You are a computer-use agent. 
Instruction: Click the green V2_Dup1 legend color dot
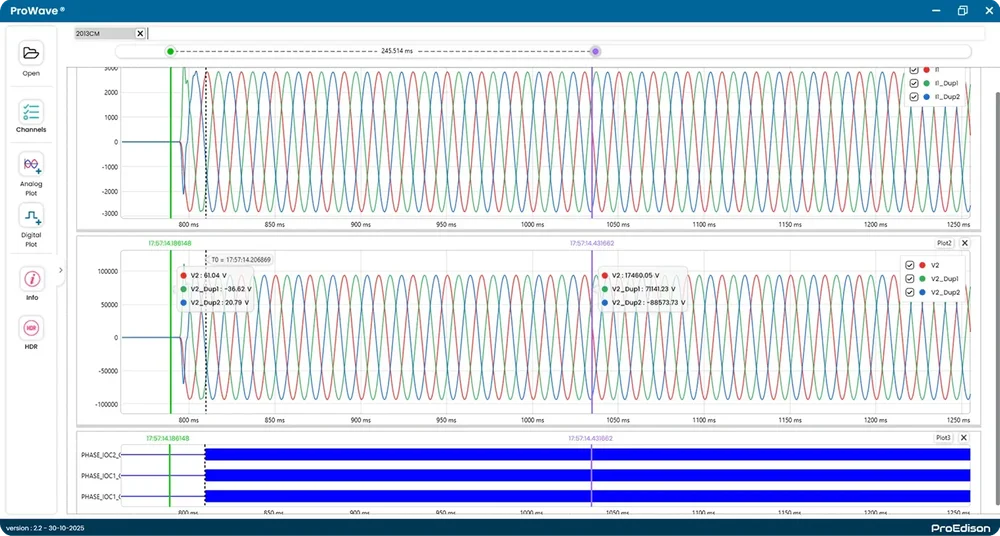(923, 278)
